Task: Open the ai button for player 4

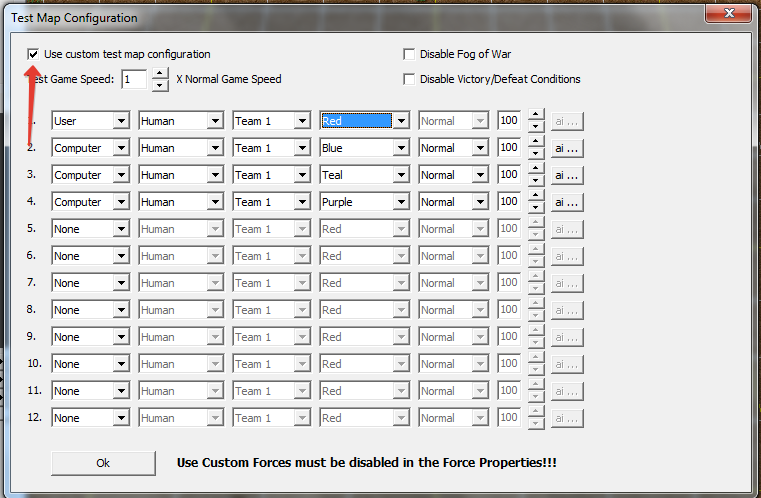Action: (x=566, y=202)
